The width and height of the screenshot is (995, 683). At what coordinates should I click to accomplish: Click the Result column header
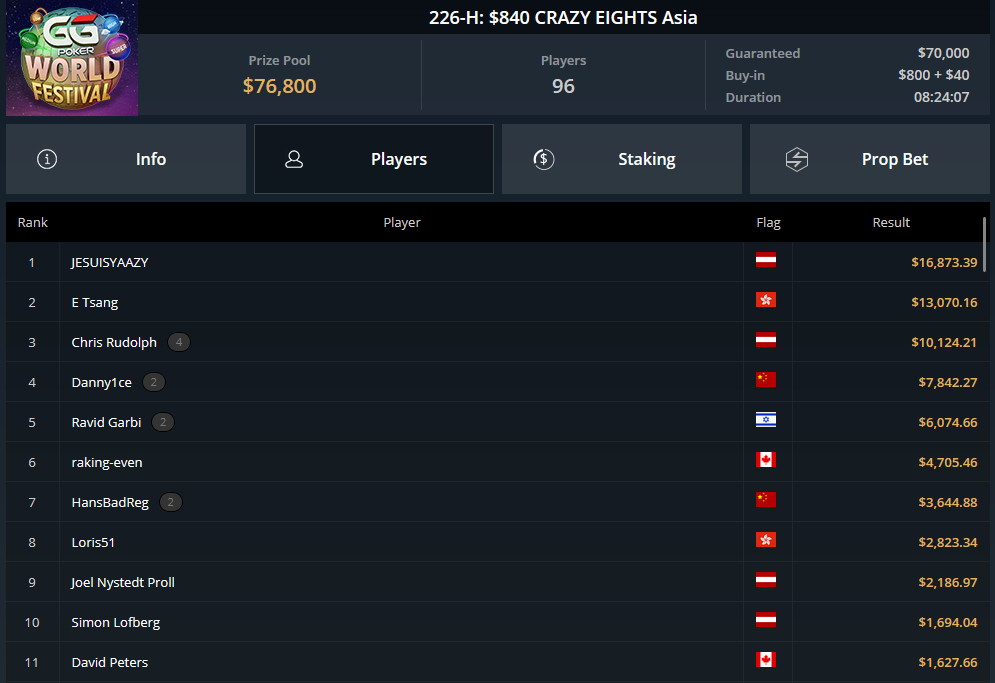point(891,222)
